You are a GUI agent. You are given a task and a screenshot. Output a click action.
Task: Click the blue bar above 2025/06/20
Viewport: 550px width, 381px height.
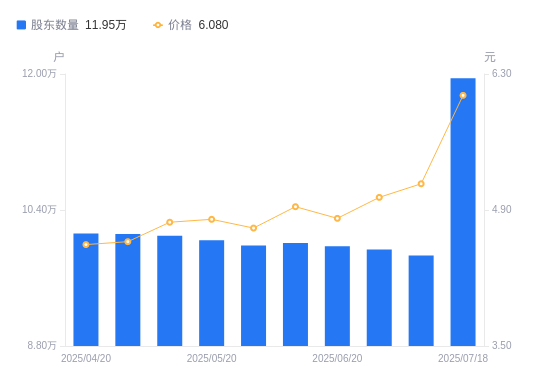[337, 296]
